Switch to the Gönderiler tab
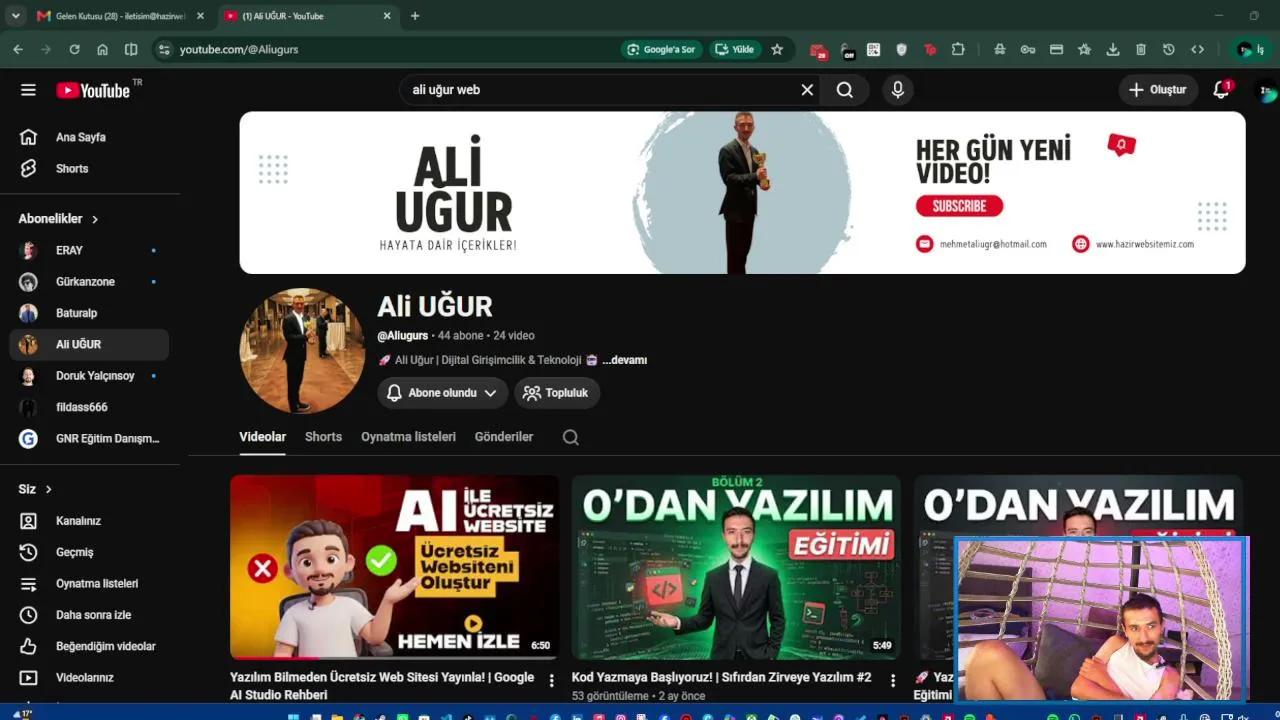1280x720 pixels. coord(504,437)
